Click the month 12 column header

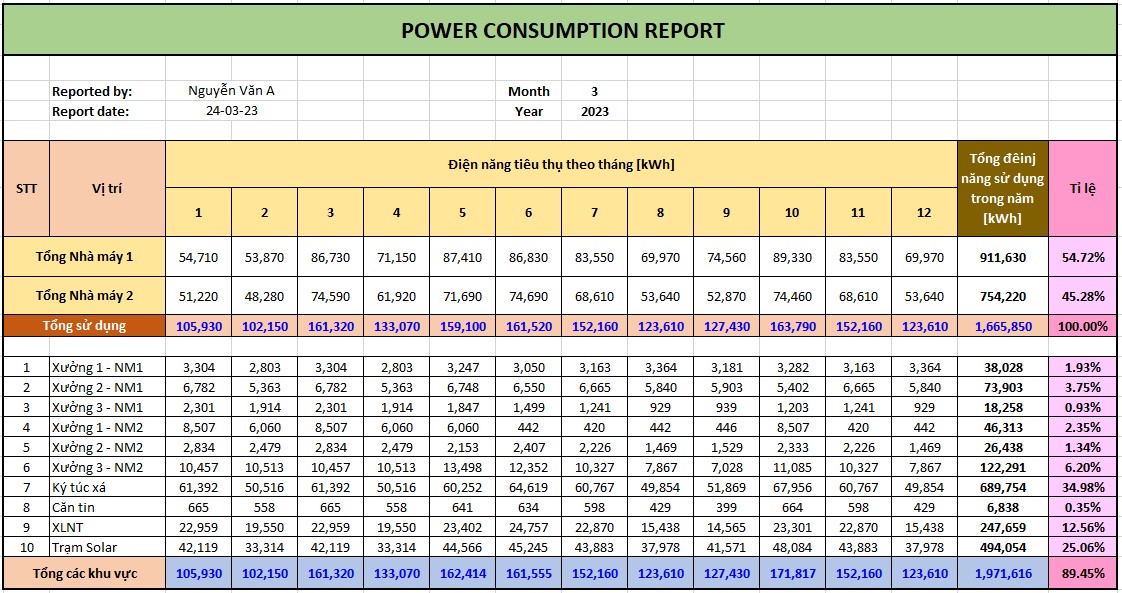coord(924,212)
